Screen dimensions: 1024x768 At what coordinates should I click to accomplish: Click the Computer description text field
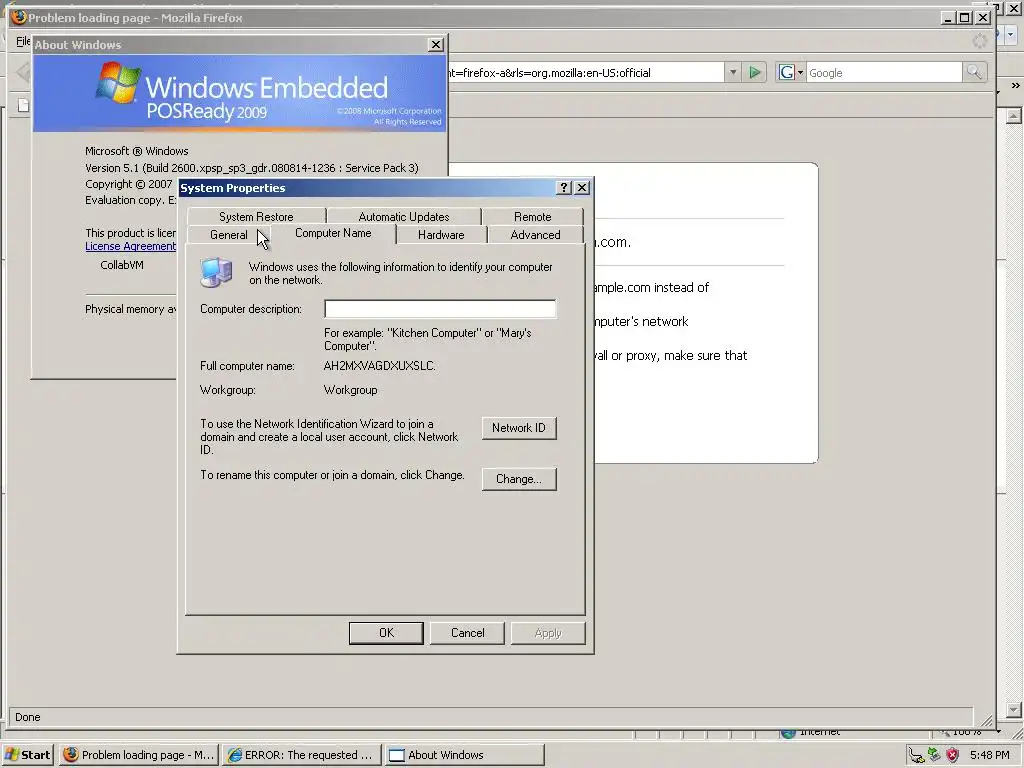[x=440, y=309]
